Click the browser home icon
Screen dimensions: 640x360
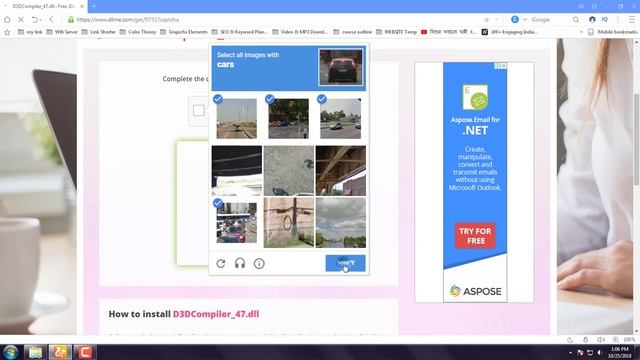(7, 20)
